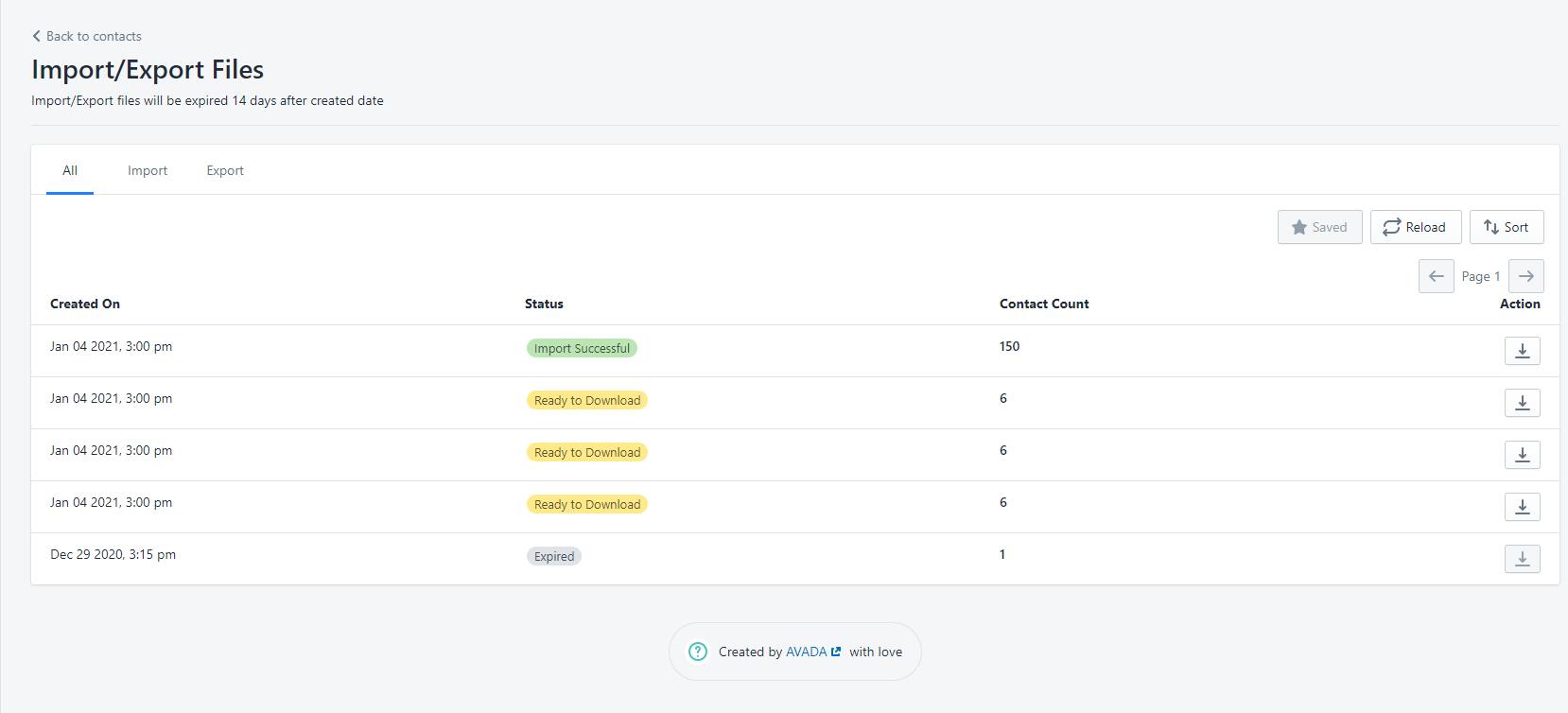Click the Status column header

coord(544,304)
